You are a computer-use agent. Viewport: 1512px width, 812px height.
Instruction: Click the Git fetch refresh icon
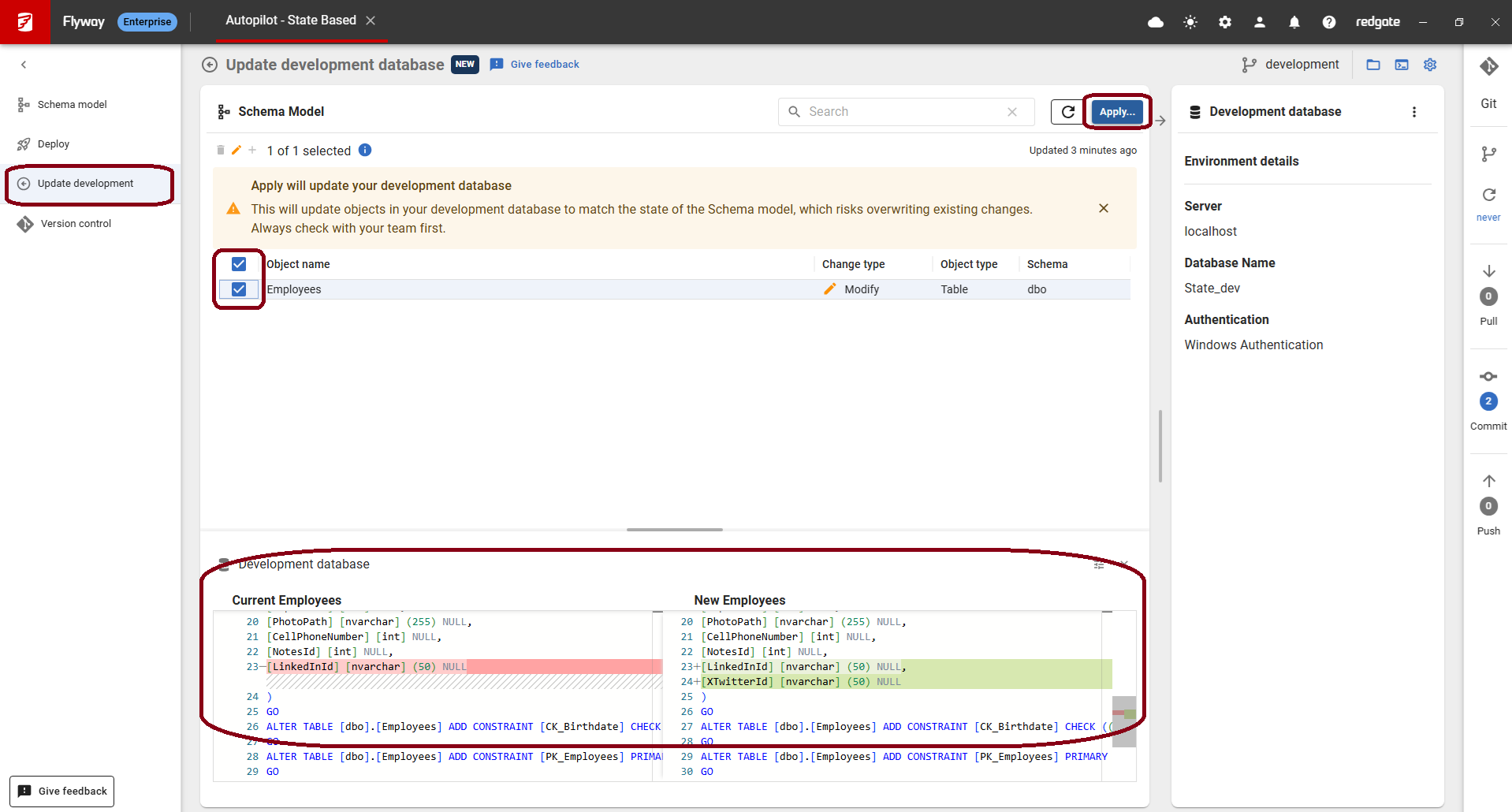[x=1488, y=195]
